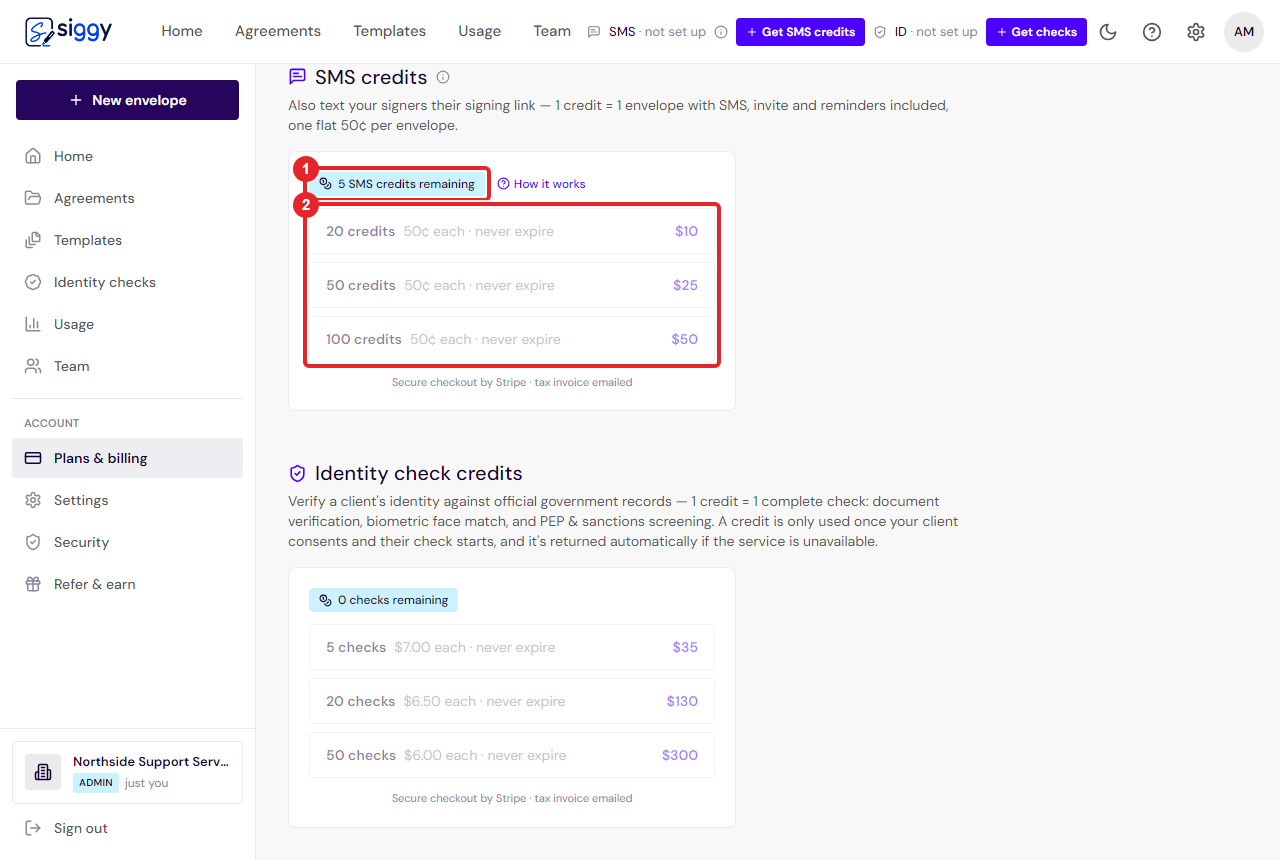Select the 50 credits $25 pack
The height and width of the screenshot is (860, 1280).
(x=512, y=285)
